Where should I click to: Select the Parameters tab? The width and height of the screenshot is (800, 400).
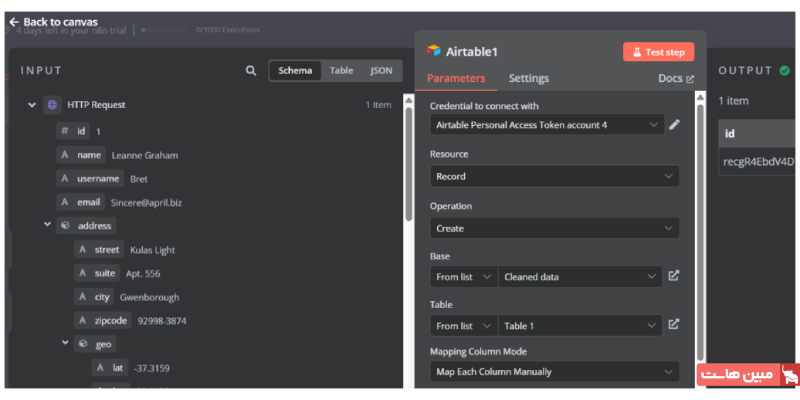point(456,78)
